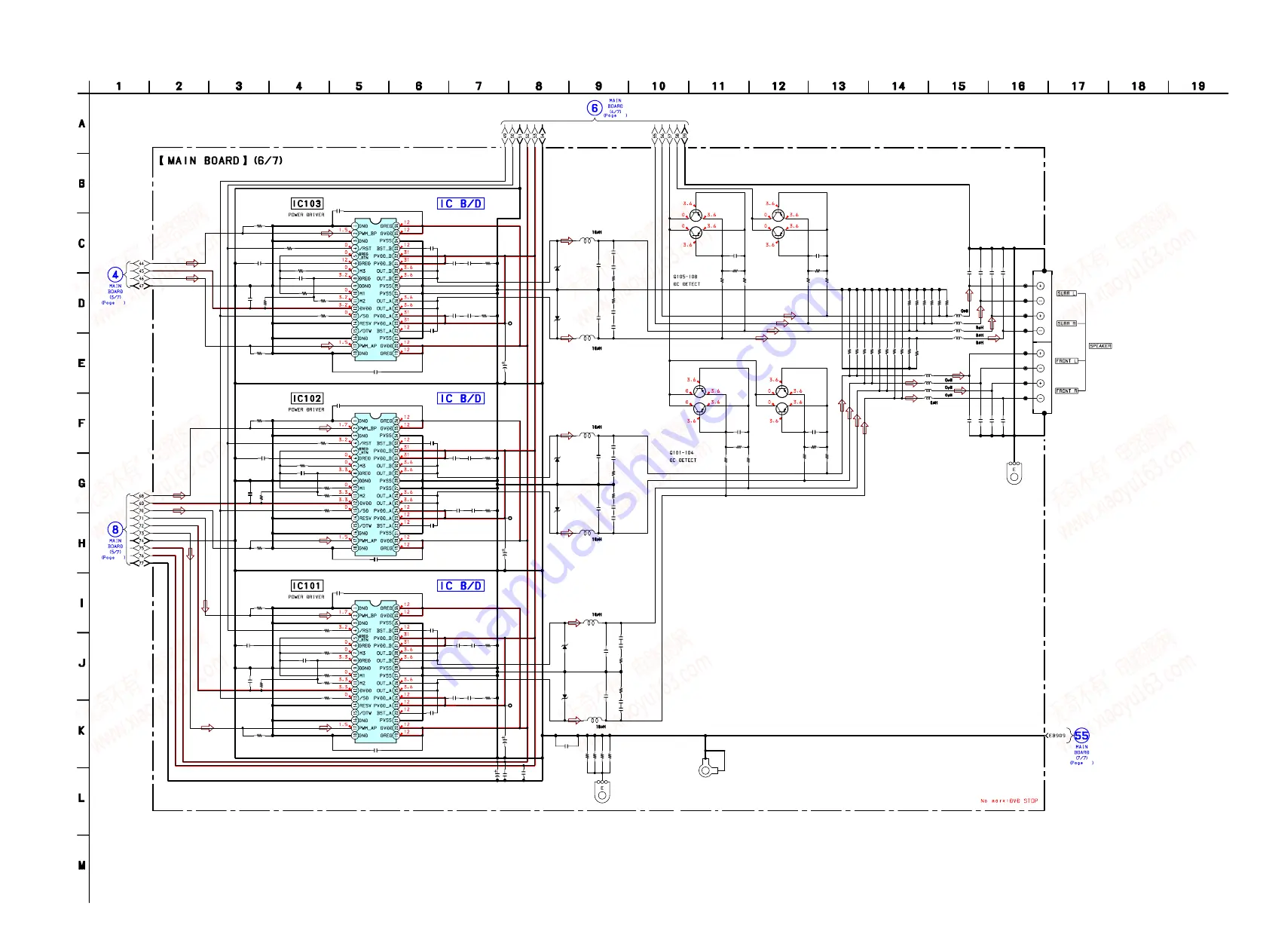Viewport: 1266px width, 952px height.
Task: Click the SURR L speaker label
Action: point(1066,293)
